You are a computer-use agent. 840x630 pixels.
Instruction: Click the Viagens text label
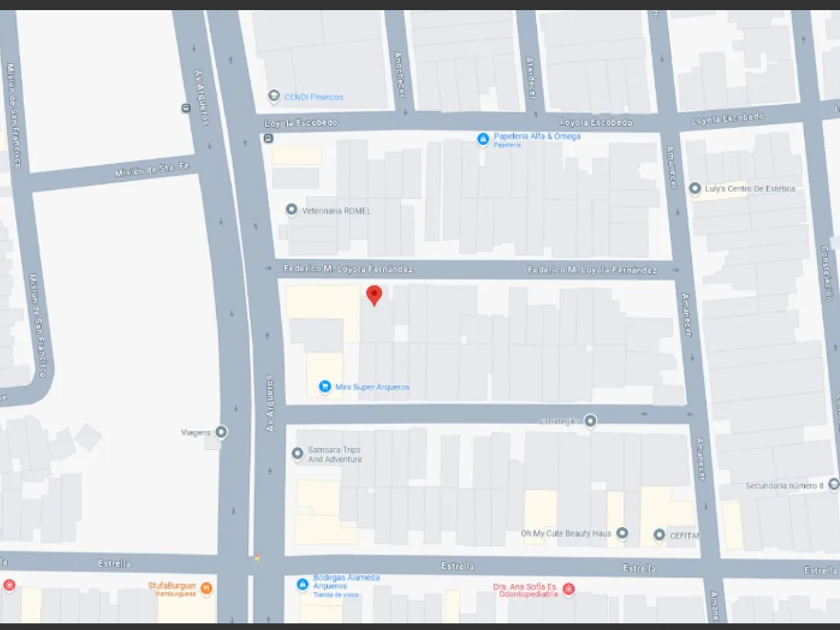[196, 432]
